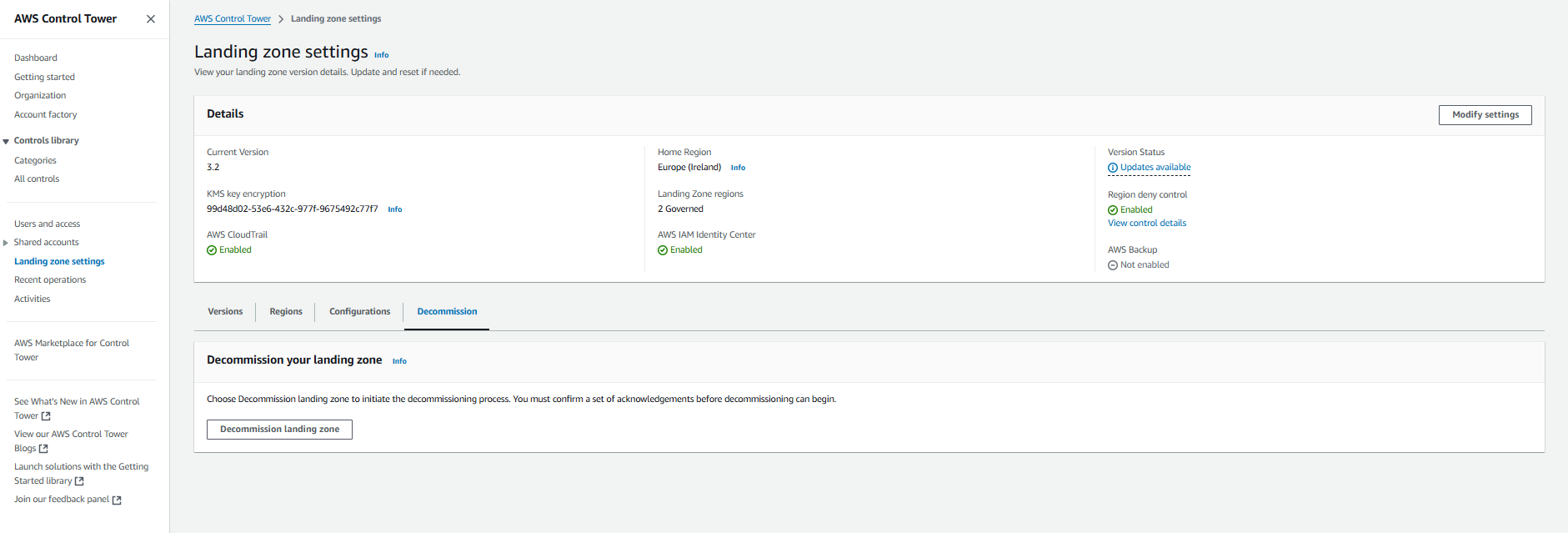Open the Organization page
The image size is (1568, 533).
40,95
